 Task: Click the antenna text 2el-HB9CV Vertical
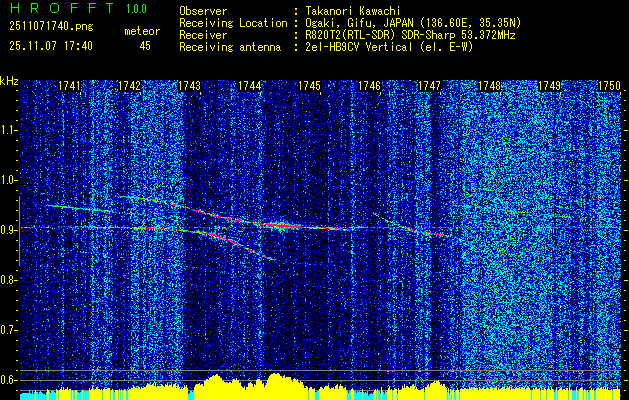tap(359, 47)
